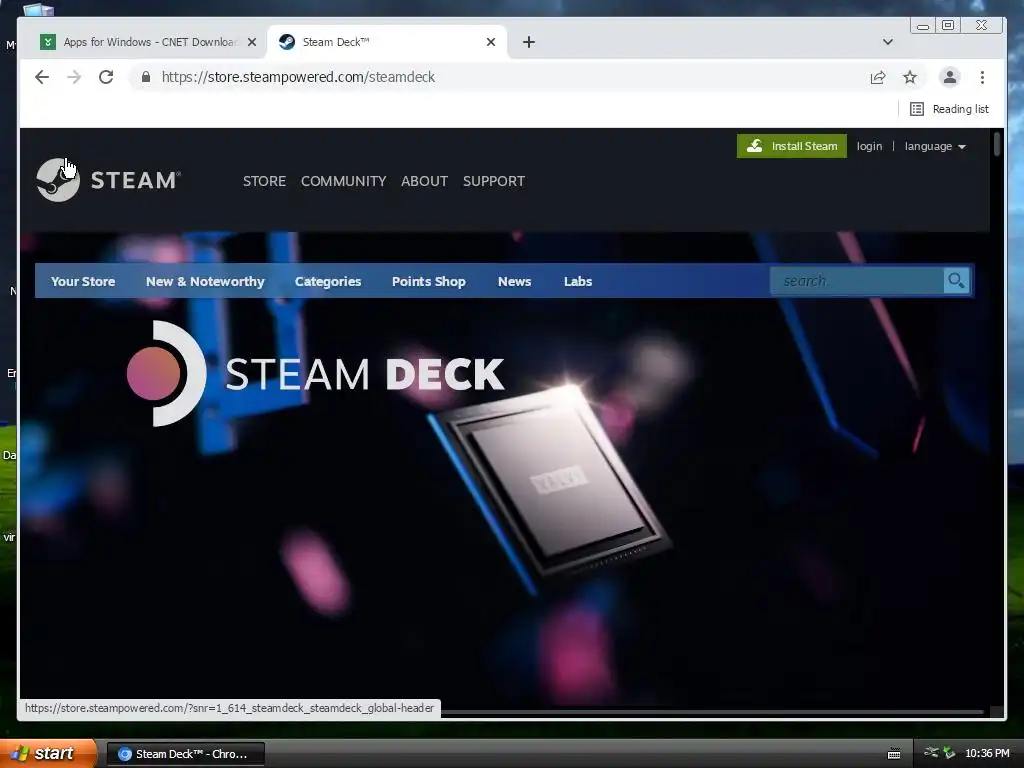Go to the Points Shop
The width and height of the screenshot is (1024, 768).
point(428,281)
